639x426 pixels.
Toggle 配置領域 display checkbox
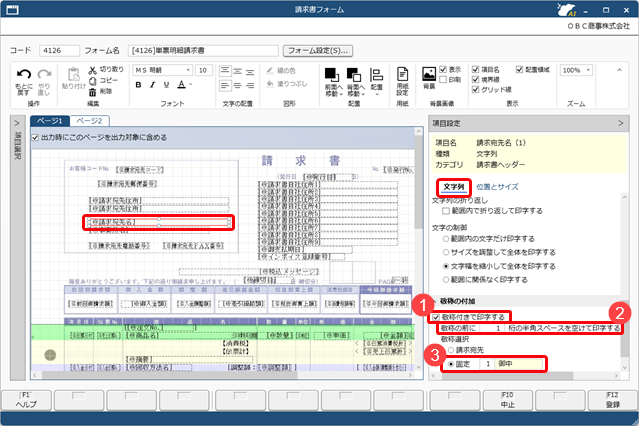[x=519, y=69]
